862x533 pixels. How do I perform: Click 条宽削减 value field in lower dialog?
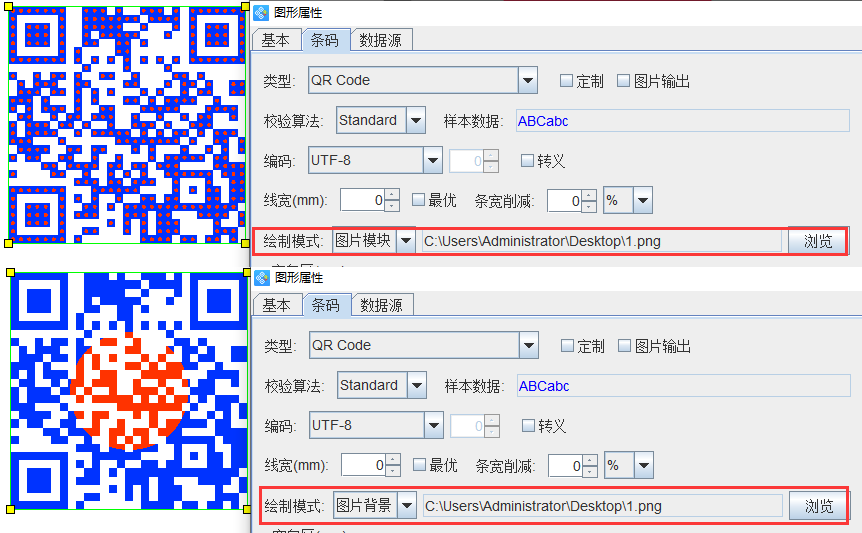[565, 465]
